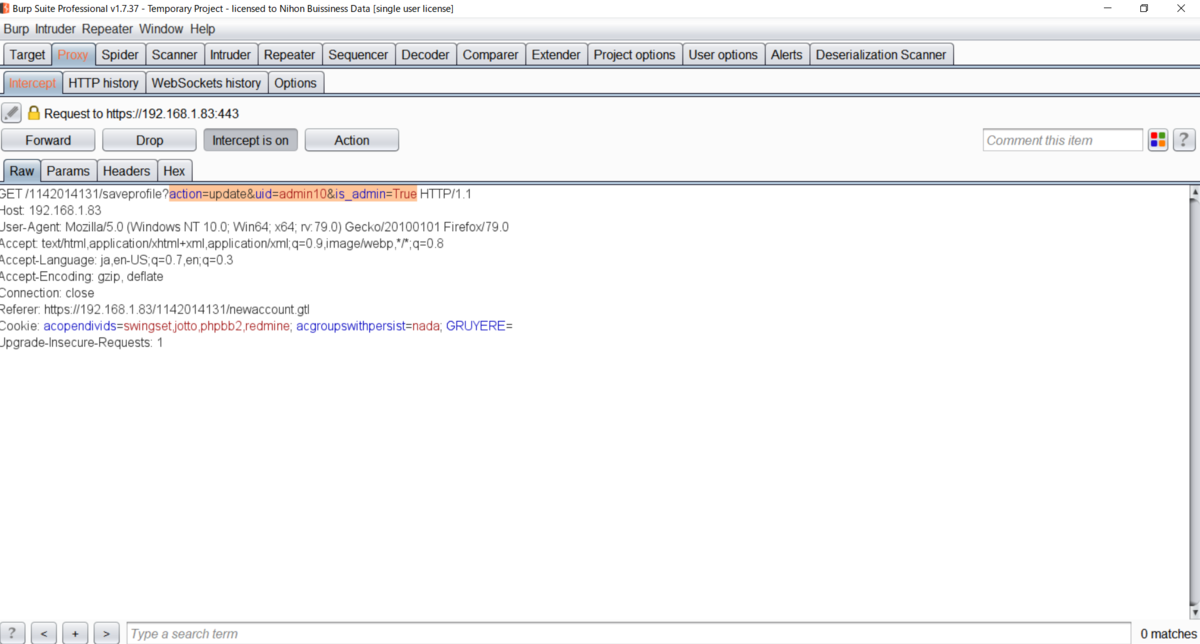Click the request editor scroll down arrow

(1193, 611)
